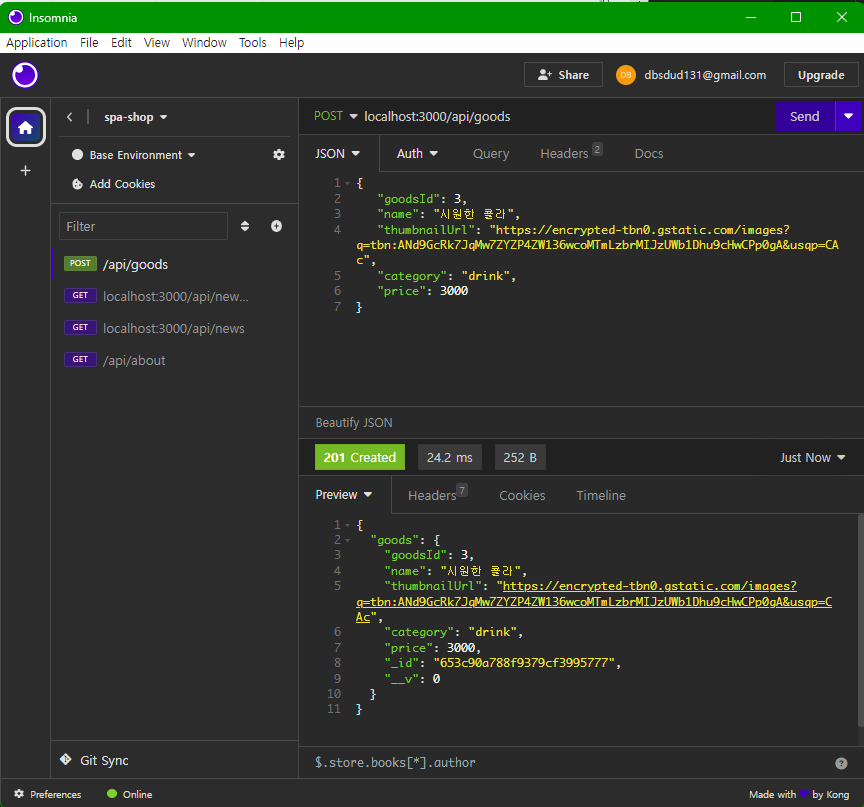The width and height of the screenshot is (864, 807).
Task: Open the View menu
Action: pos(156,42)
